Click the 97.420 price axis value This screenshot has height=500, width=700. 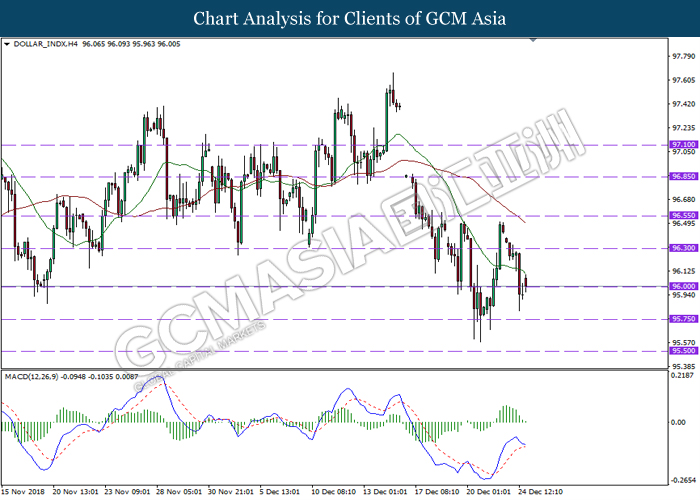coord(684,104)
